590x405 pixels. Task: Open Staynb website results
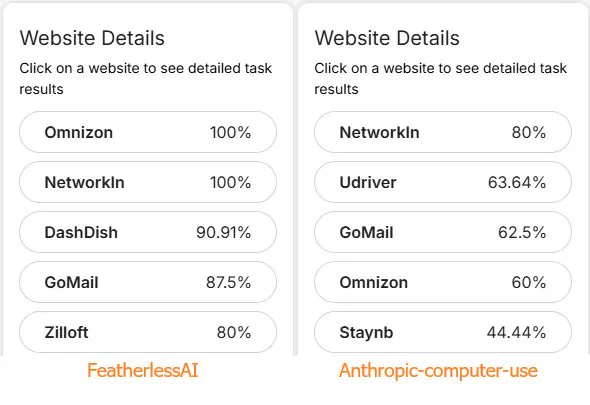click(x=443, y=332)
